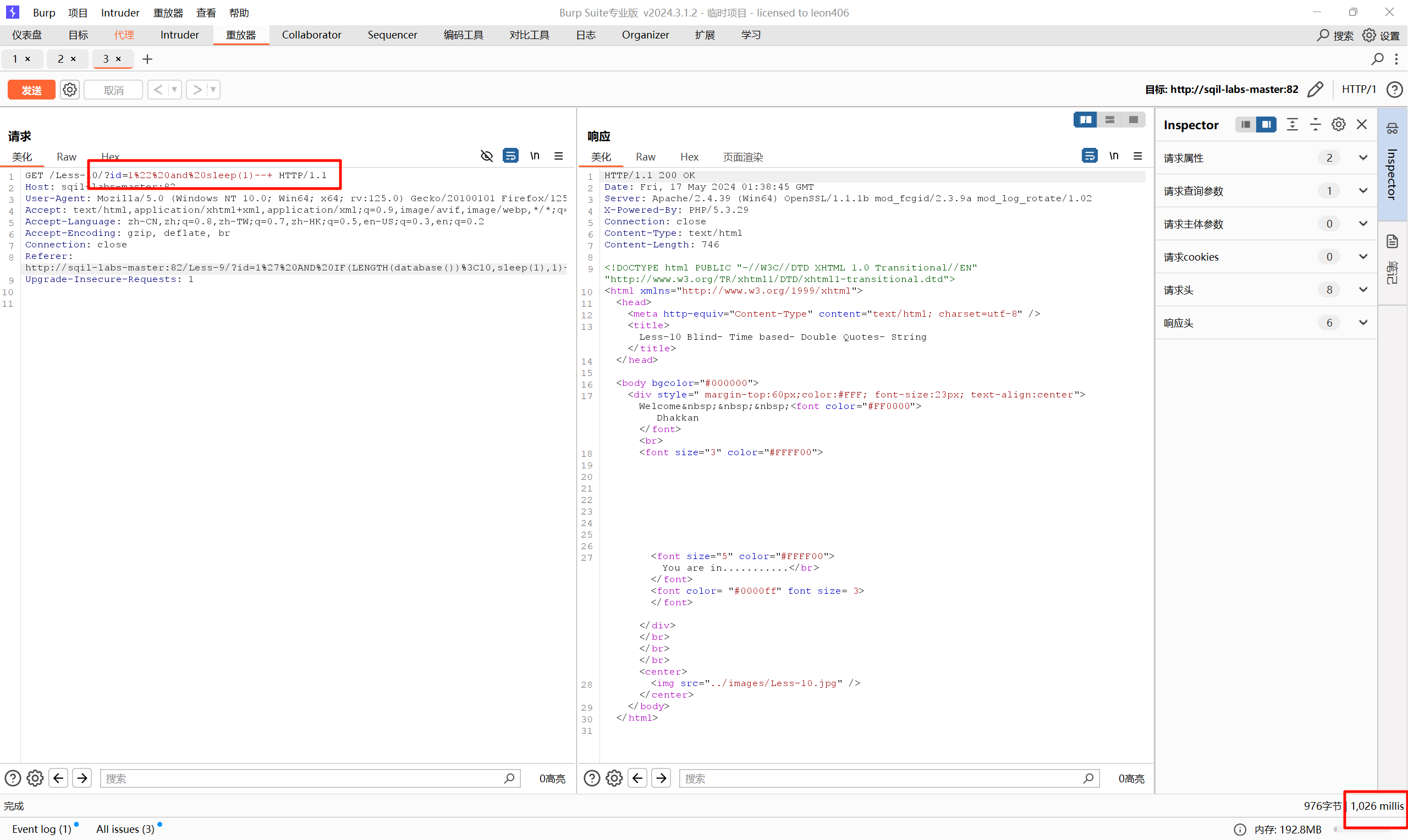Open the 代理 (Proxy) main tab
This screenshot has height=840, width=1408.
coord(124,35)
